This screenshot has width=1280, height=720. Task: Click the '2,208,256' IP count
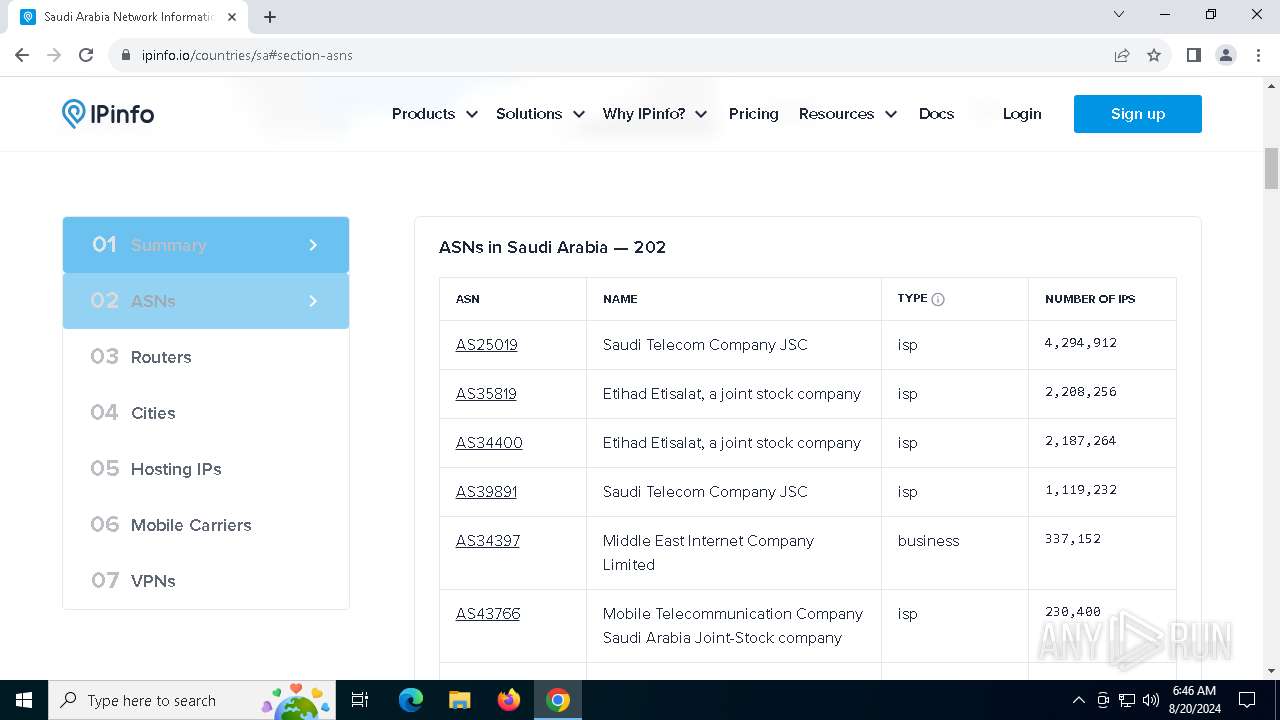[x=1081, y=392]
